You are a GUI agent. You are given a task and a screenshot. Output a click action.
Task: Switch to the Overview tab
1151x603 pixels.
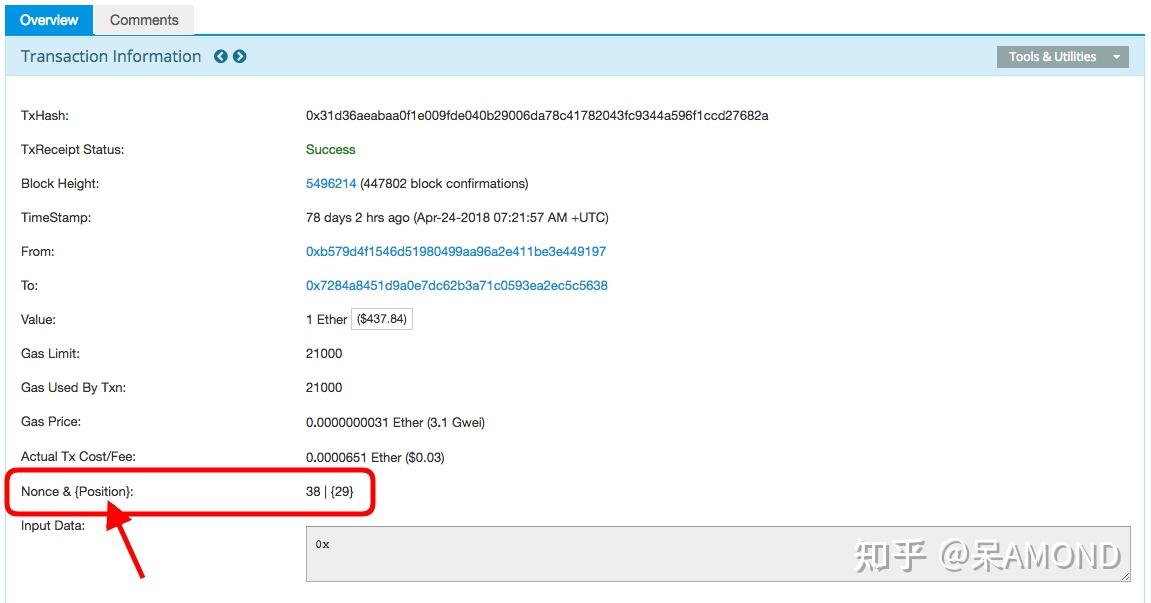coord(49,20)
